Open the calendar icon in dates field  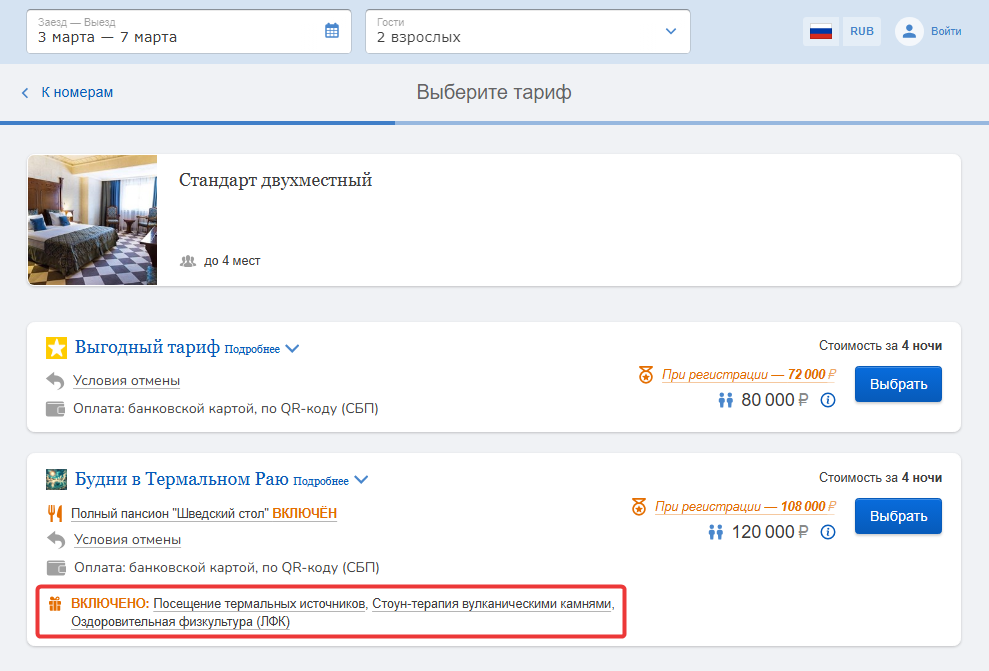tap(332, 30)
